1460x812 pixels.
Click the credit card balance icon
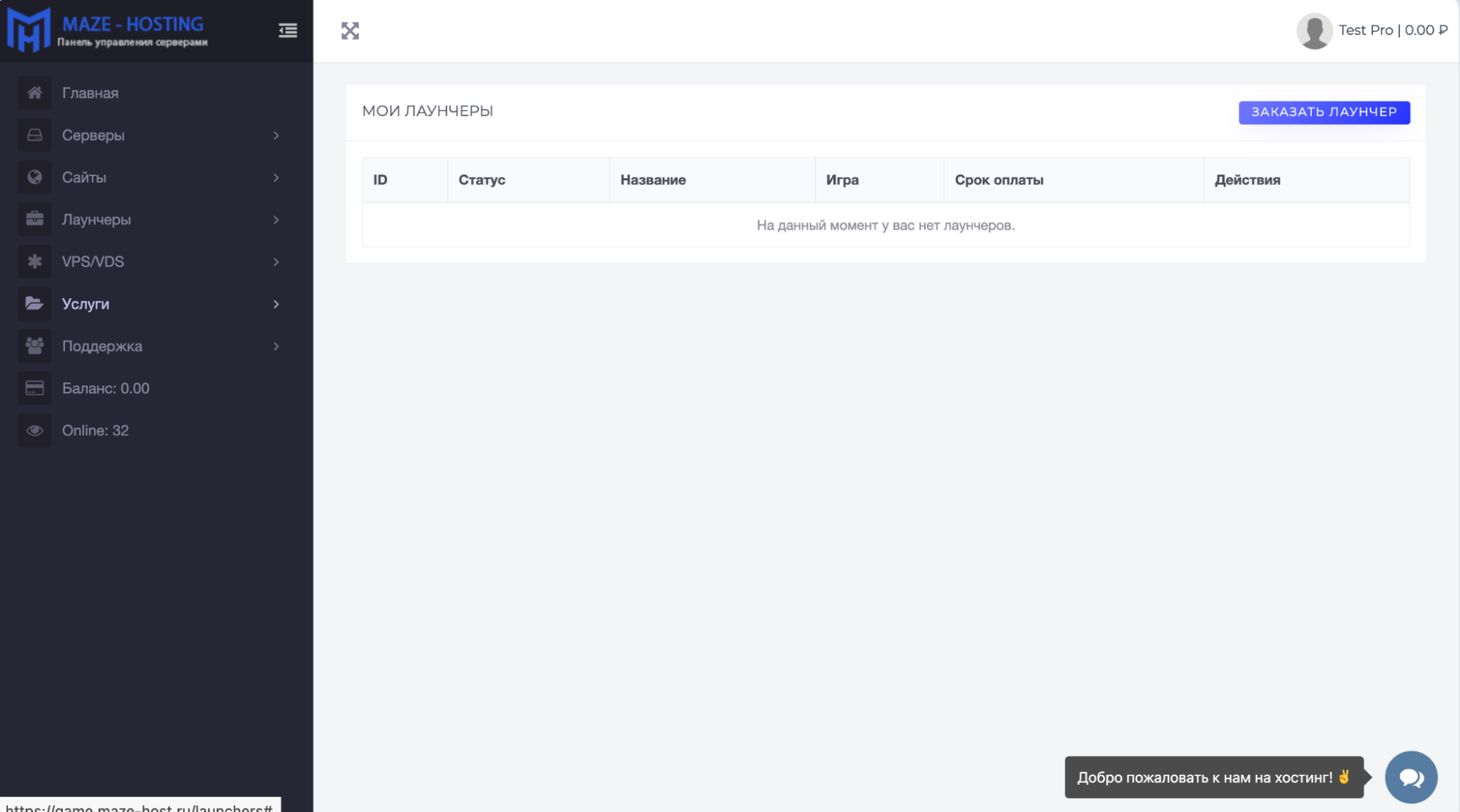[34, 388]
